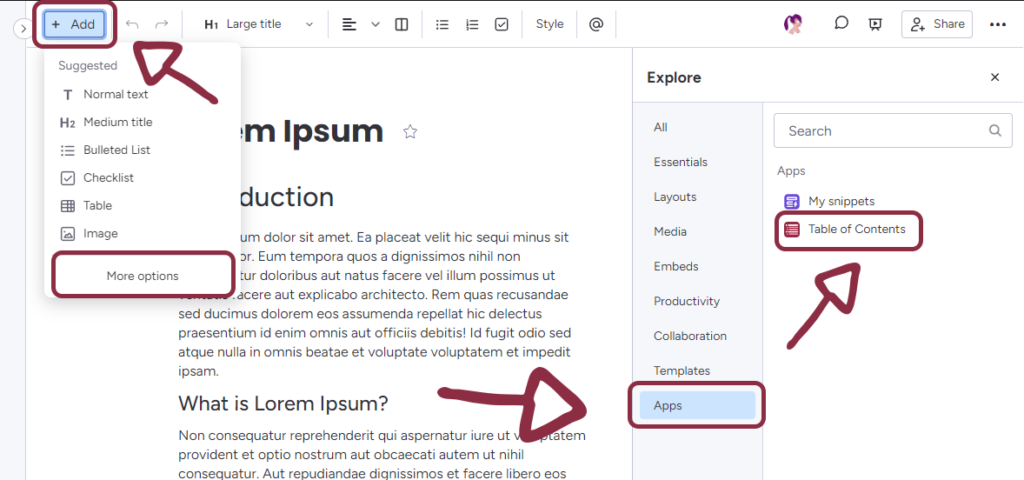The height and width of the screenshot is (480, 1024).
Task: Select Checklist from Suggested menu
Action: pos(108,178)
